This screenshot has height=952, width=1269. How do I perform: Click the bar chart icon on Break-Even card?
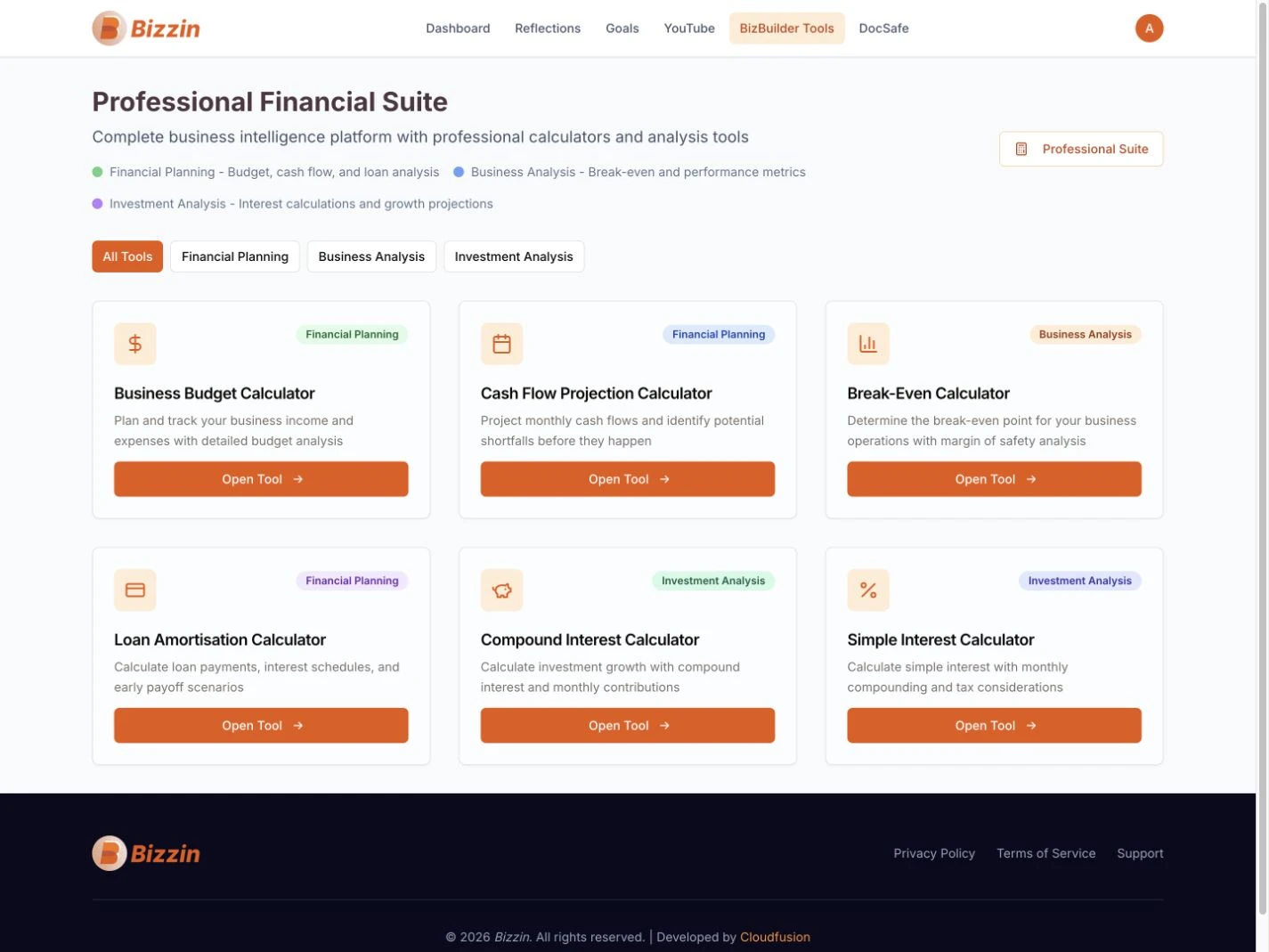point(868,344)
